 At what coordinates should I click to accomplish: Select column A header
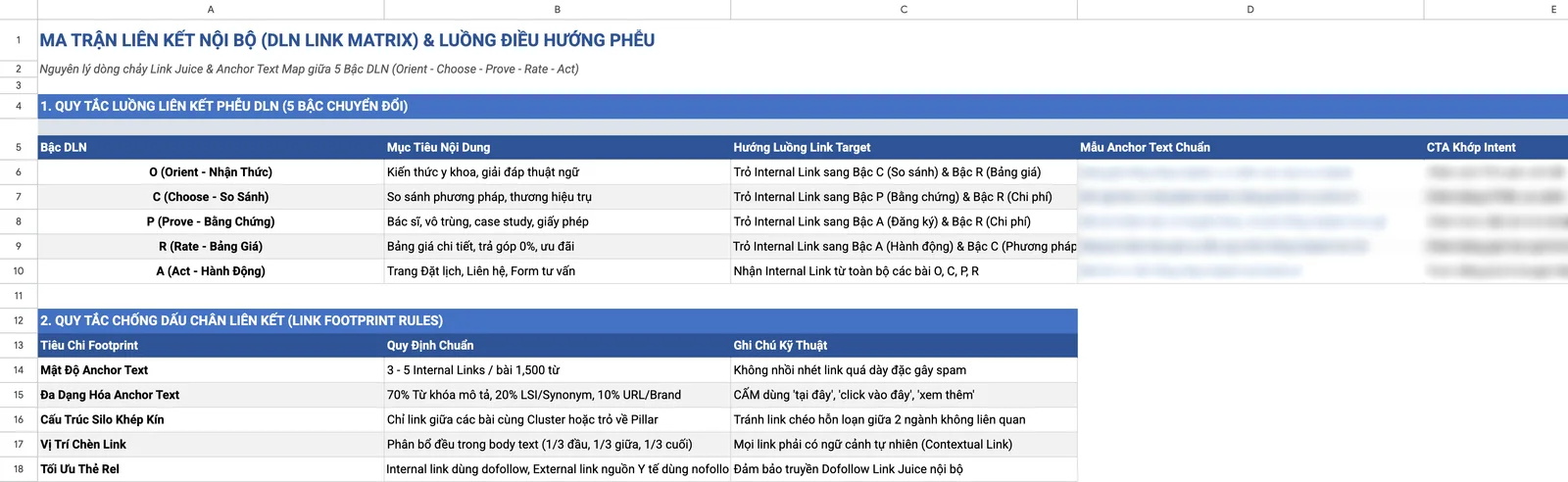tap(211, 9)
